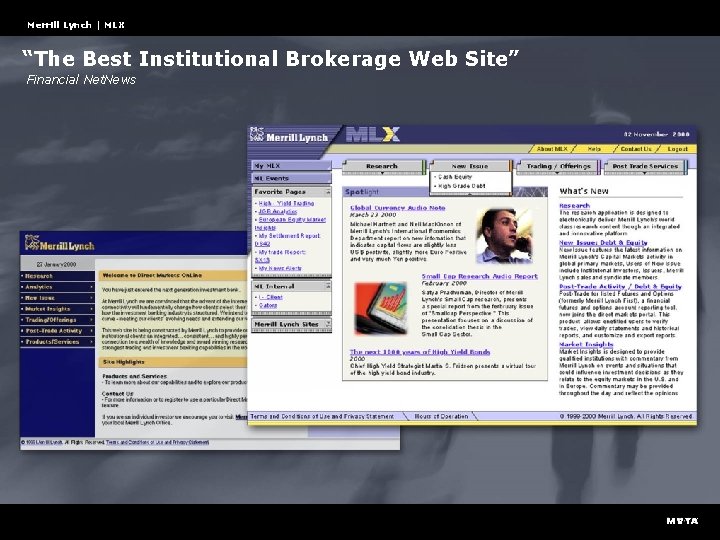Expand Trading/Offerings in older site sidebar
720x540 pixels.
tap(57, 320)
